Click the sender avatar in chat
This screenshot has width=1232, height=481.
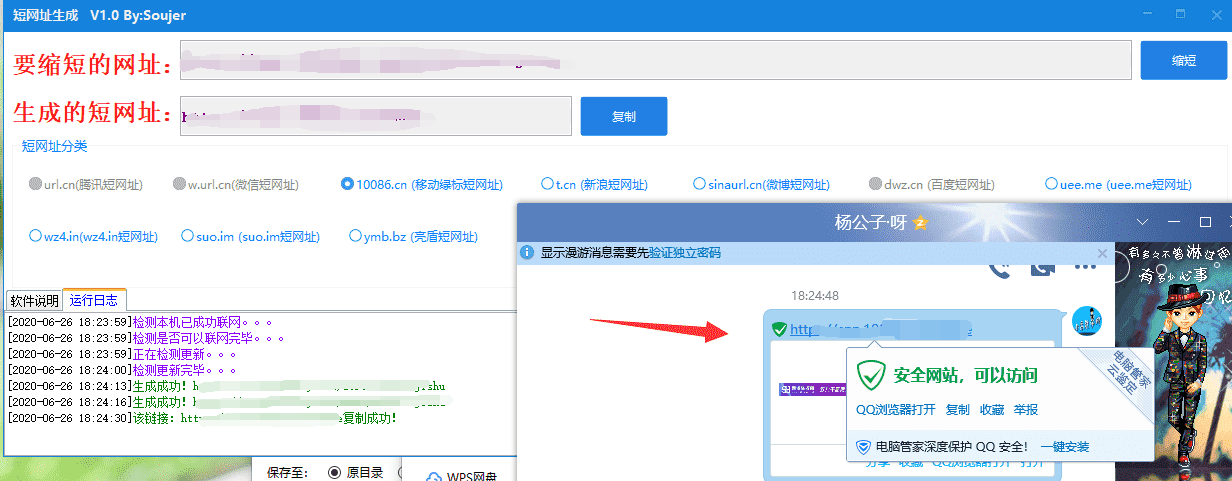tap(1087, 323)
